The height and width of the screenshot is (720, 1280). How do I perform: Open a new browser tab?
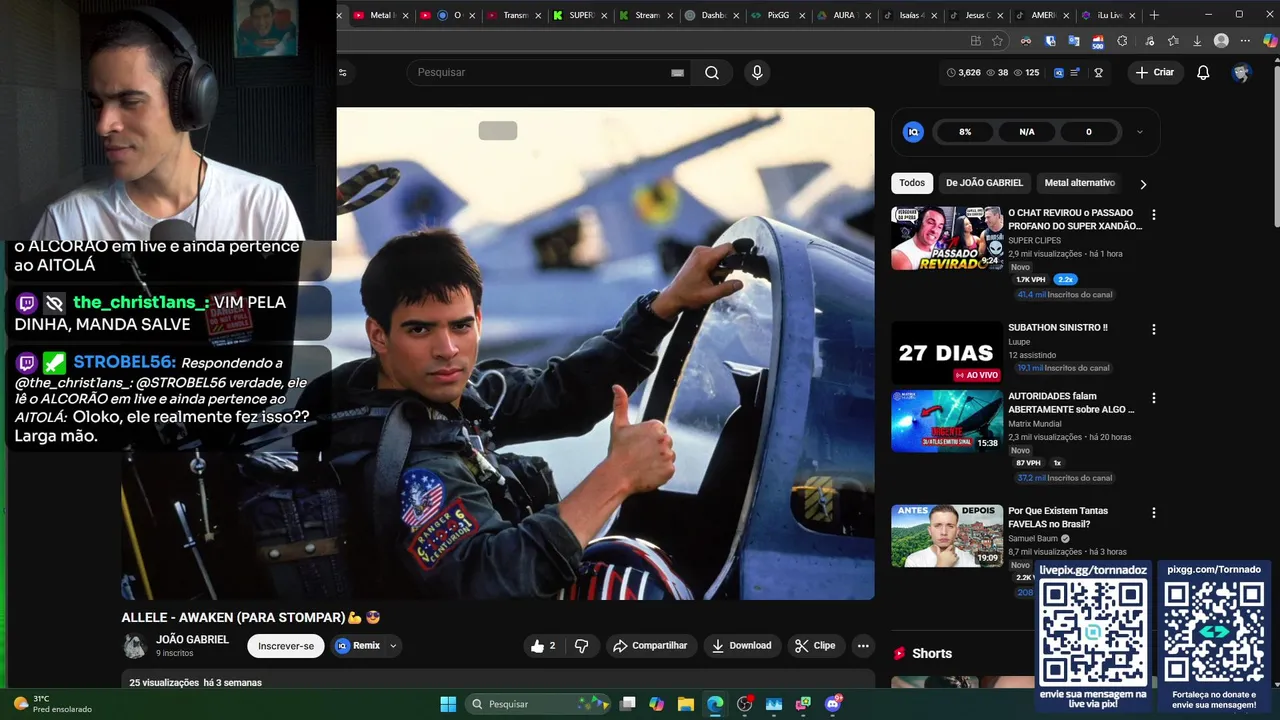coord(1154,15)
